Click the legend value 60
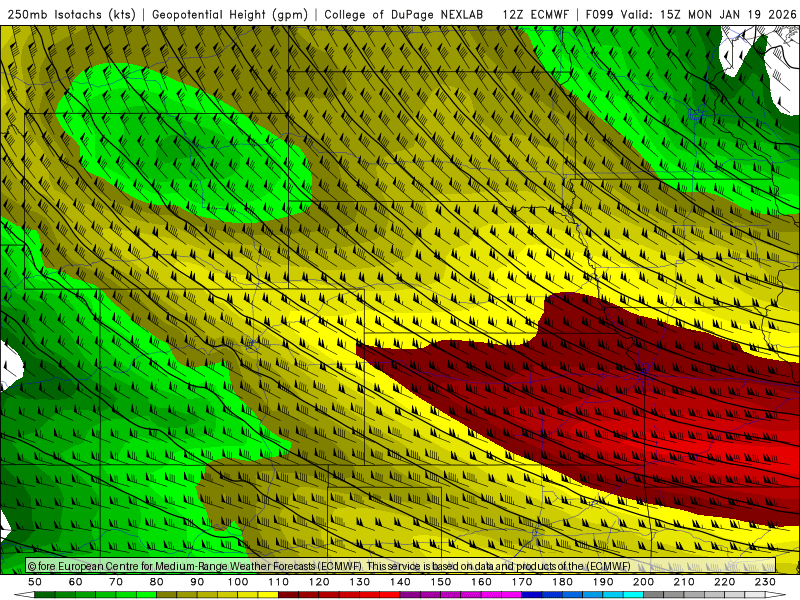This screenshot has width=800, height=600. (x=75, y=582)
